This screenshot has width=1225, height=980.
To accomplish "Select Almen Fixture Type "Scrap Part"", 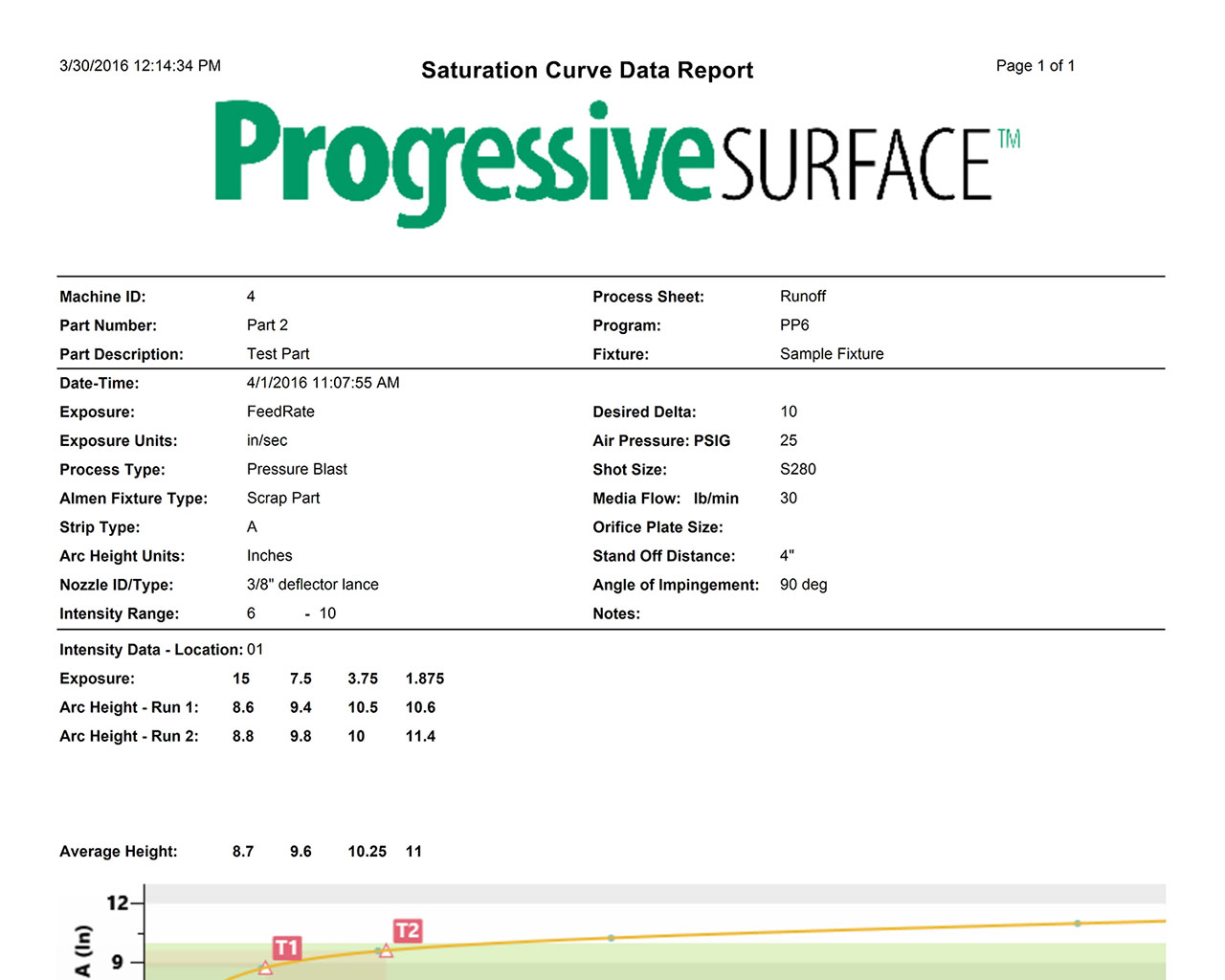I will pyautogui.click(x=283, y=498).
